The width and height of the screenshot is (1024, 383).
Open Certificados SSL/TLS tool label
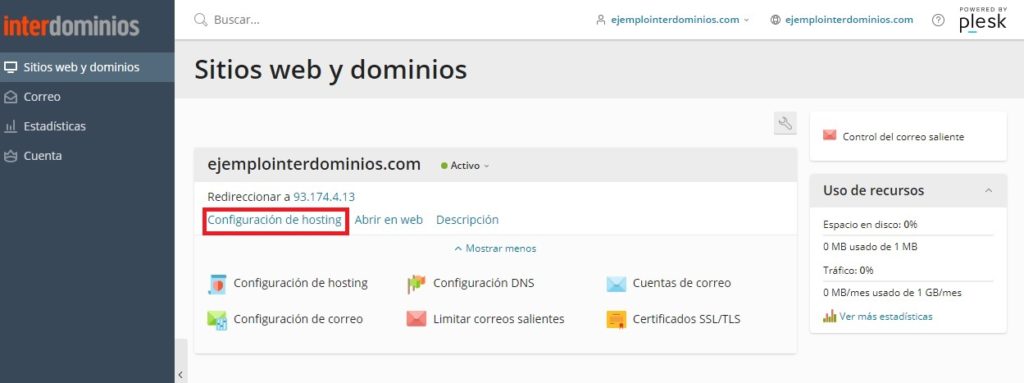pyautogui.click(x=686, y=320)
